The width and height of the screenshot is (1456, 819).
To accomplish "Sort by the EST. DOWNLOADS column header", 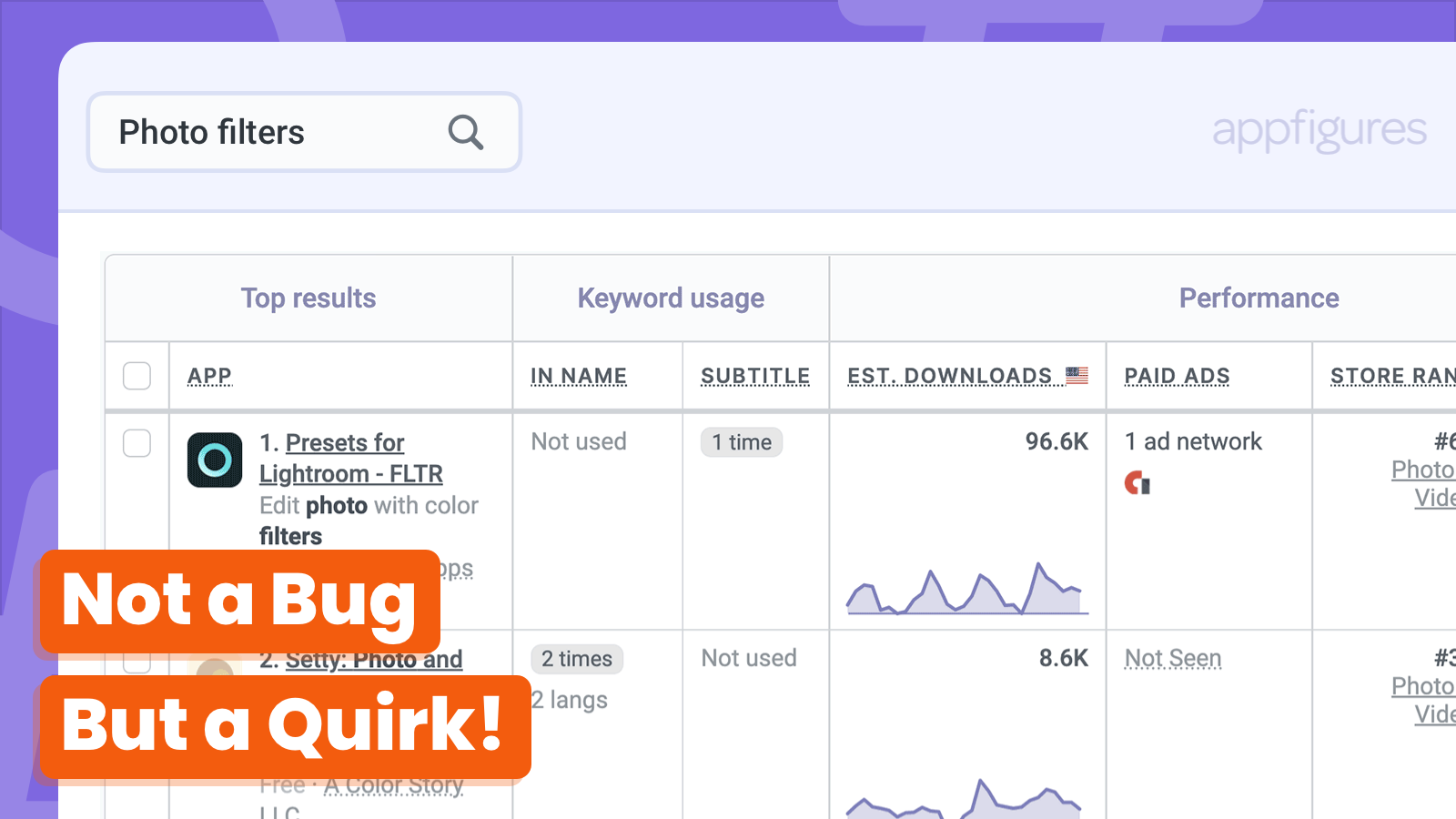I will tap(950, 376).
